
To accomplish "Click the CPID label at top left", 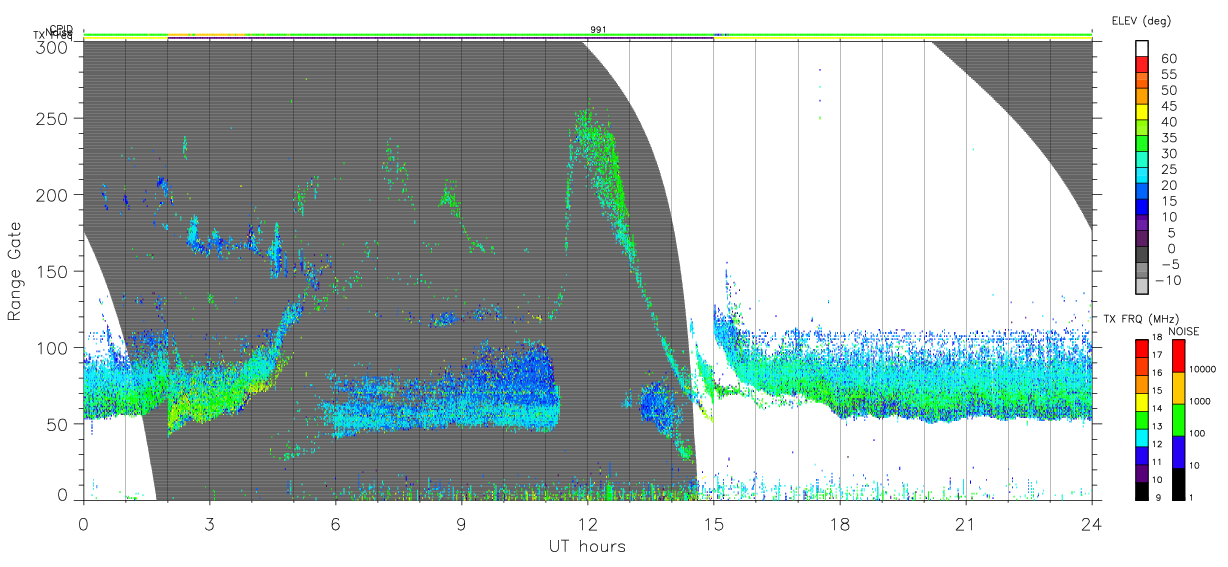I will [x=62, y=29].
